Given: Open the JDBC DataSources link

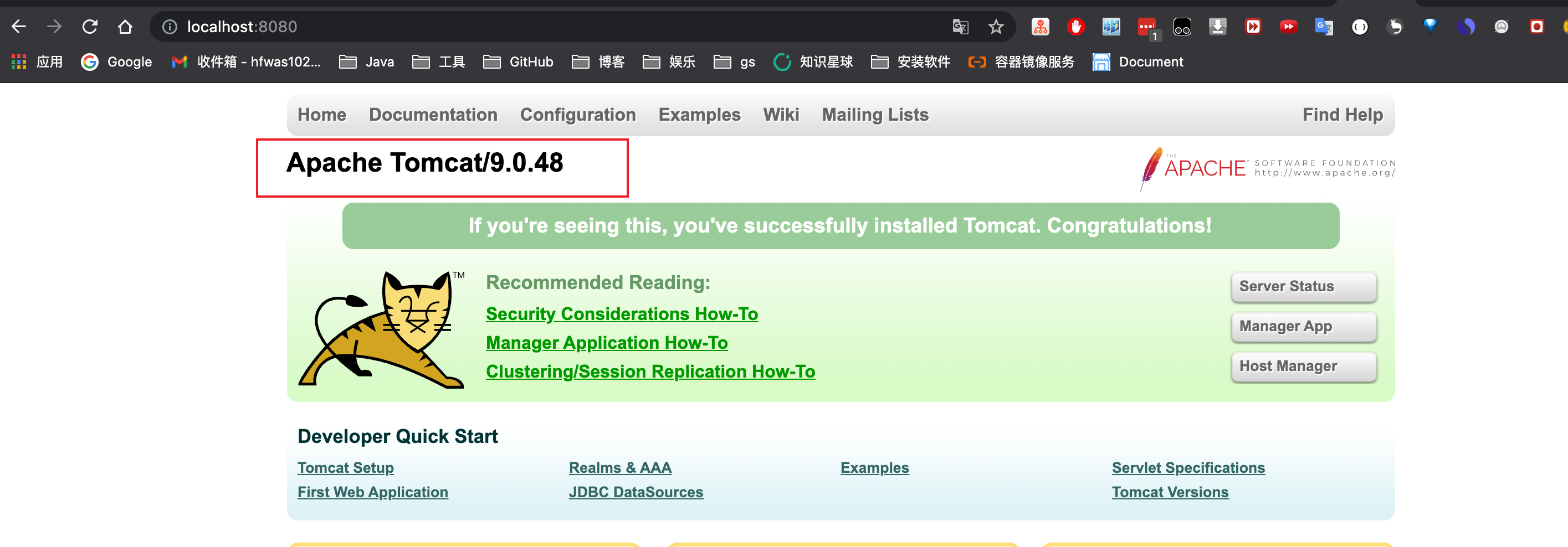Looking at the screenshot, I should [636, 492].
